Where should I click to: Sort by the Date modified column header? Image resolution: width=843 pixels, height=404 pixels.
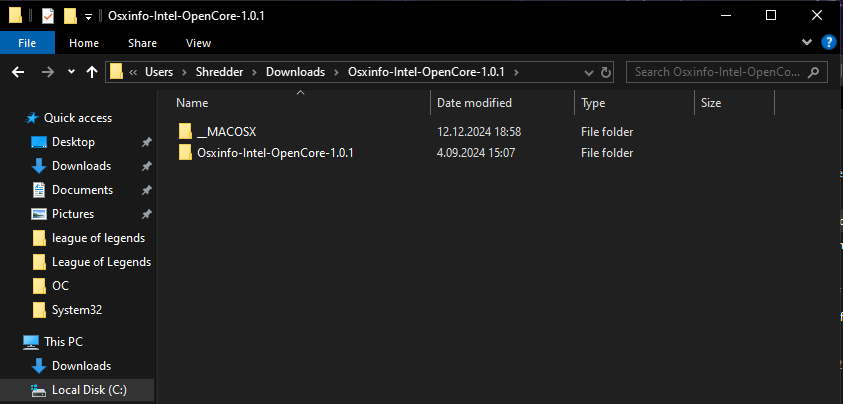(x=474, y=103)
